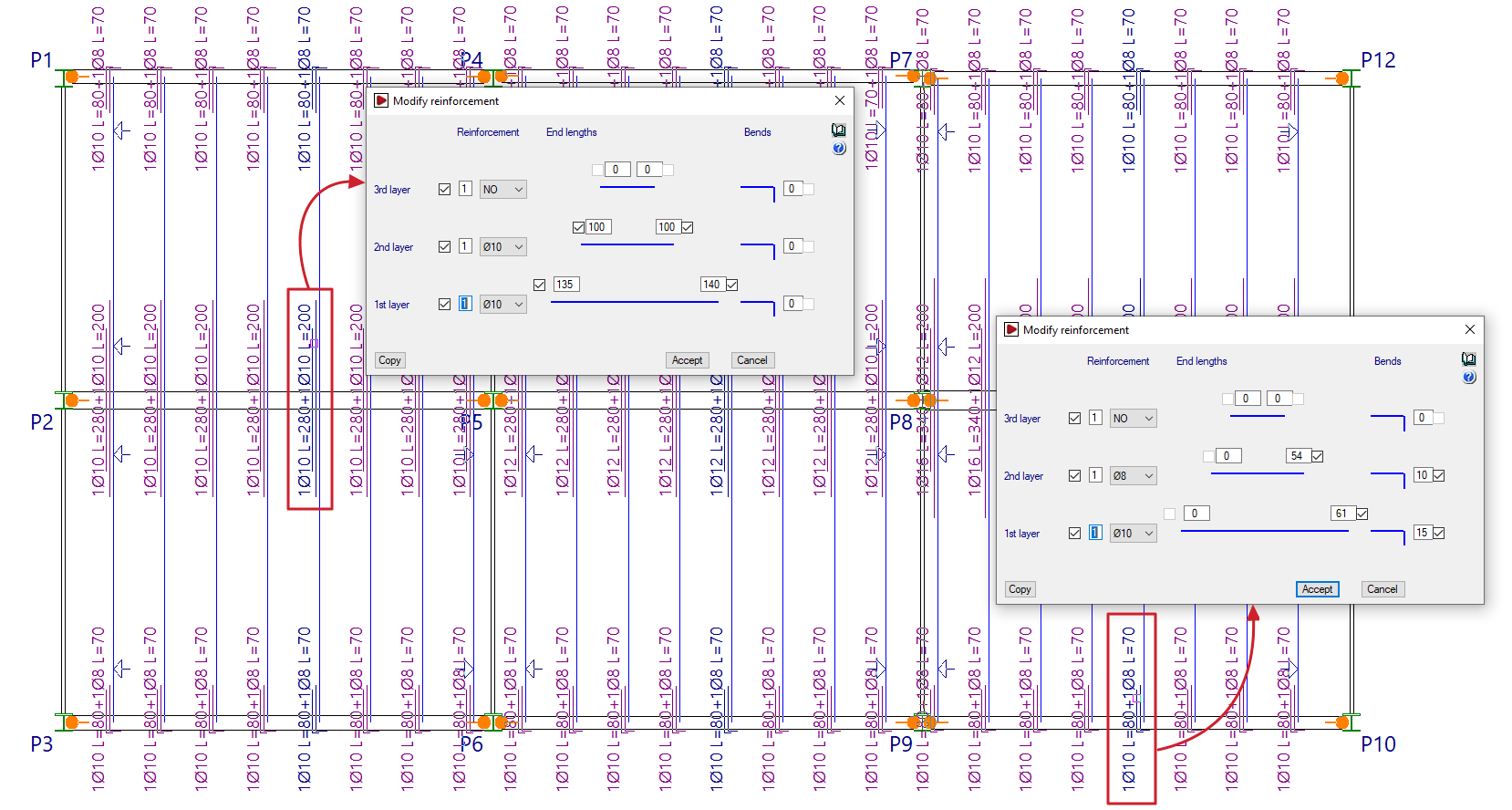Close the left Modify reinforcement dialog
The image size is (1512, 810).
840,100
